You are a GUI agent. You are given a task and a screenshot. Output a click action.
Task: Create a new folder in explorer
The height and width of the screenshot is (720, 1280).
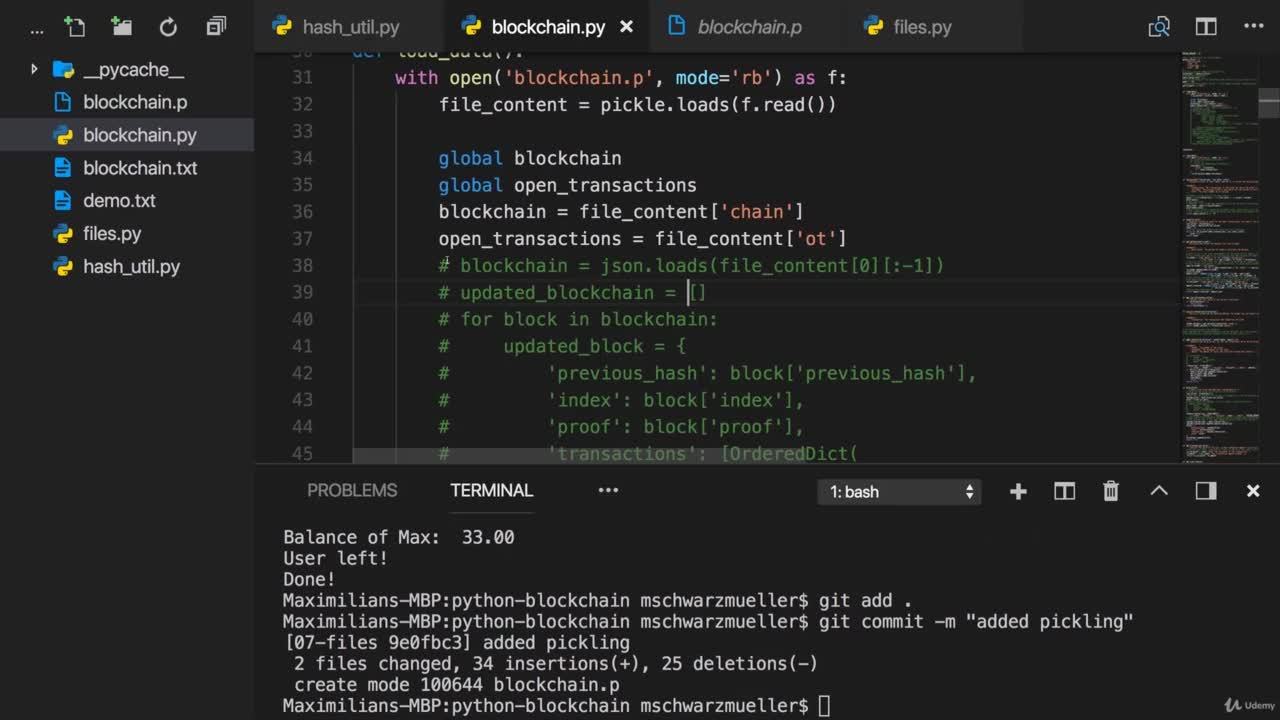pos(121,27)
